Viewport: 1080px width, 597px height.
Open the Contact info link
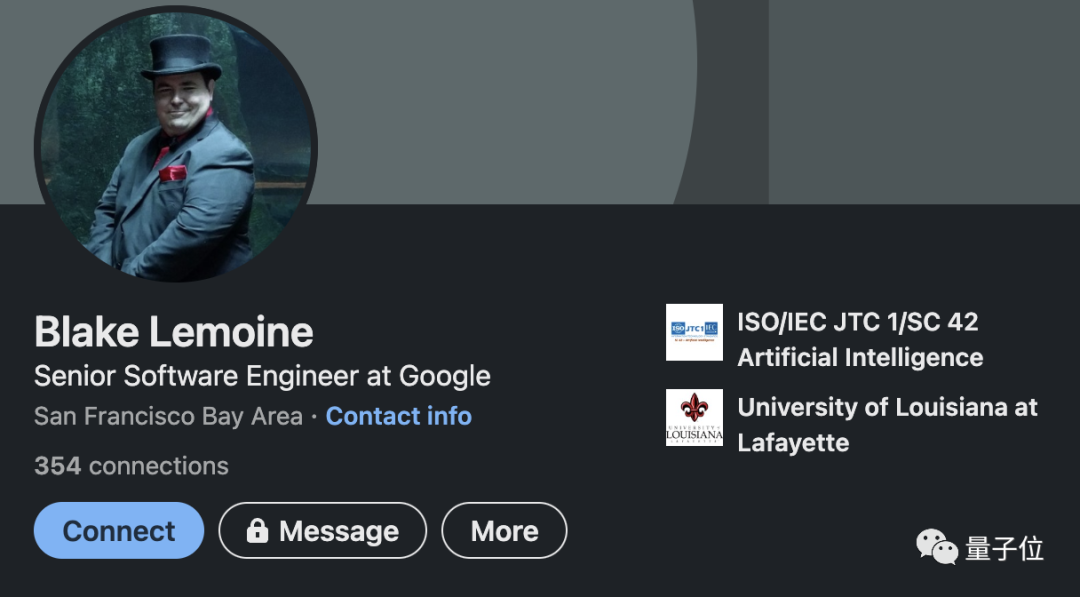pyautogui.click(x=399, y=416)
